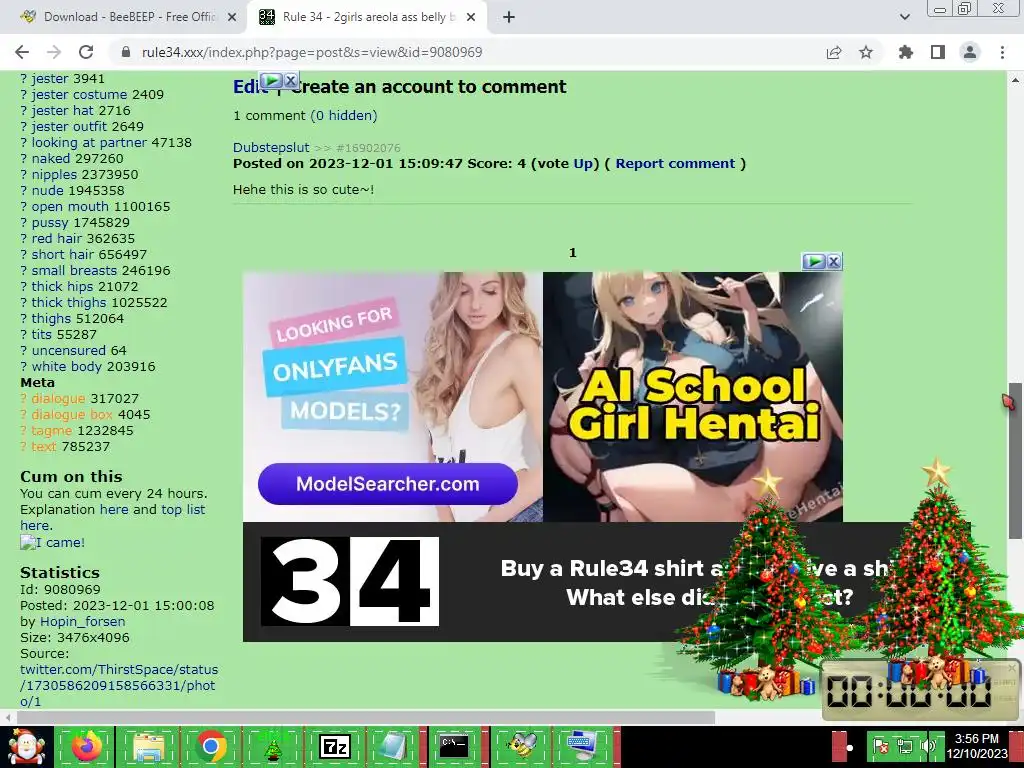
Task: Toggle the browser side panel icon
Action: click(x=938, y=52)
